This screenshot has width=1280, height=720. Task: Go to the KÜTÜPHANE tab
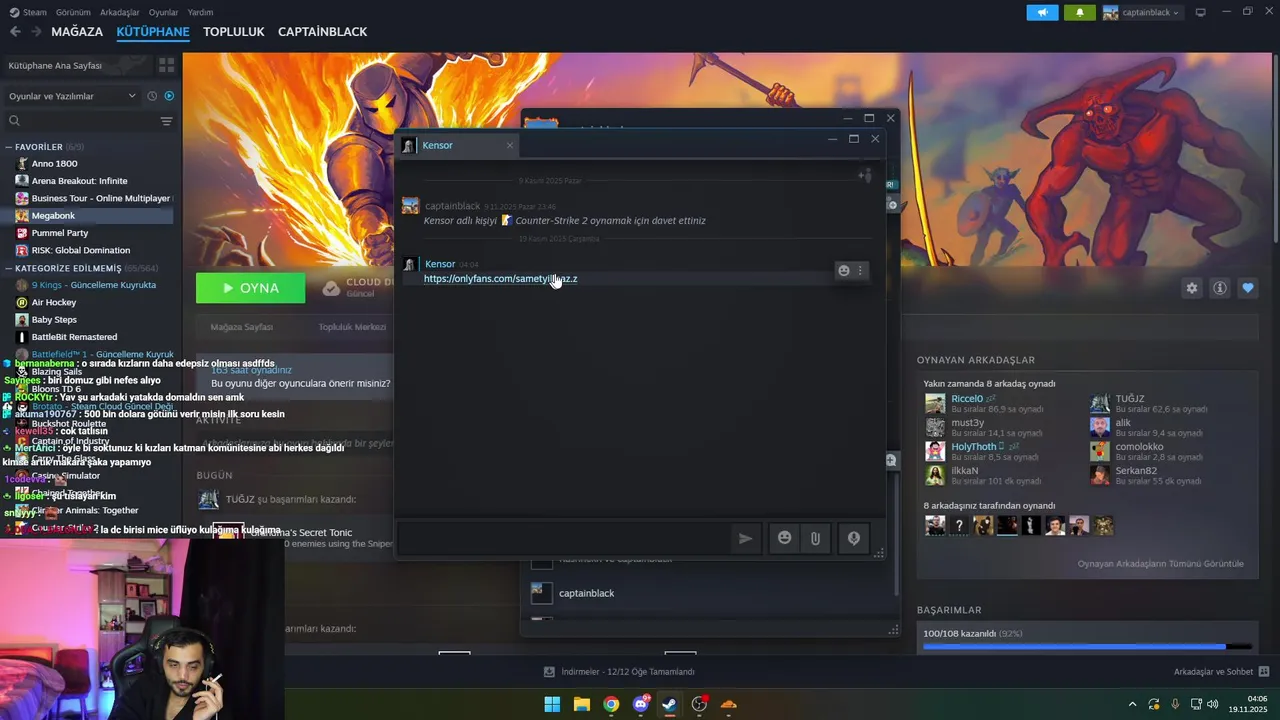click(153, 32)
